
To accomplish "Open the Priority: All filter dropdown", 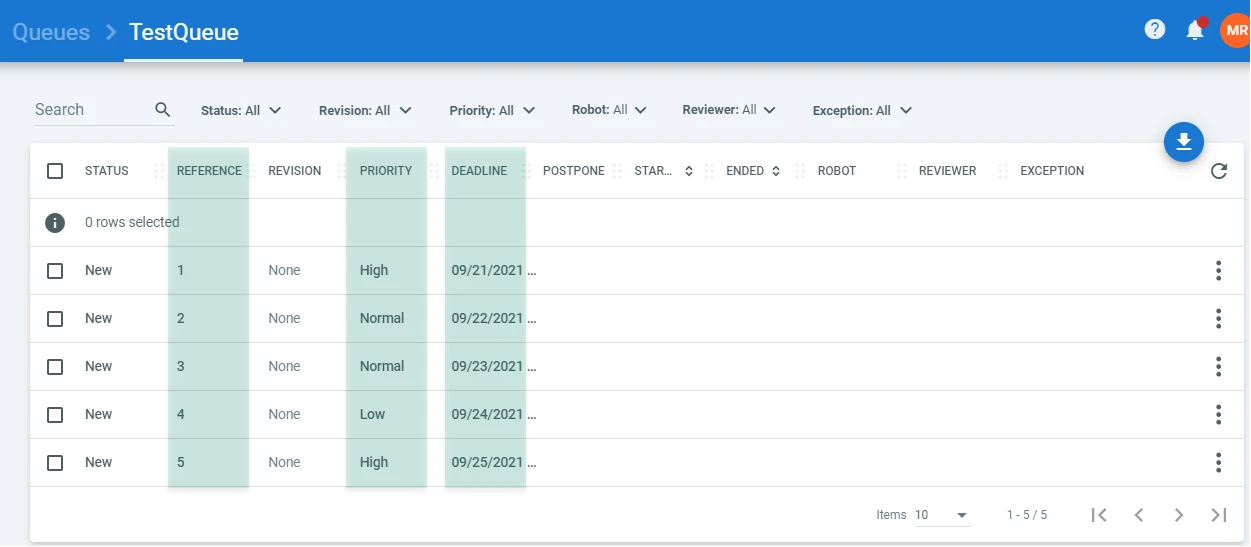I will 492,111.
